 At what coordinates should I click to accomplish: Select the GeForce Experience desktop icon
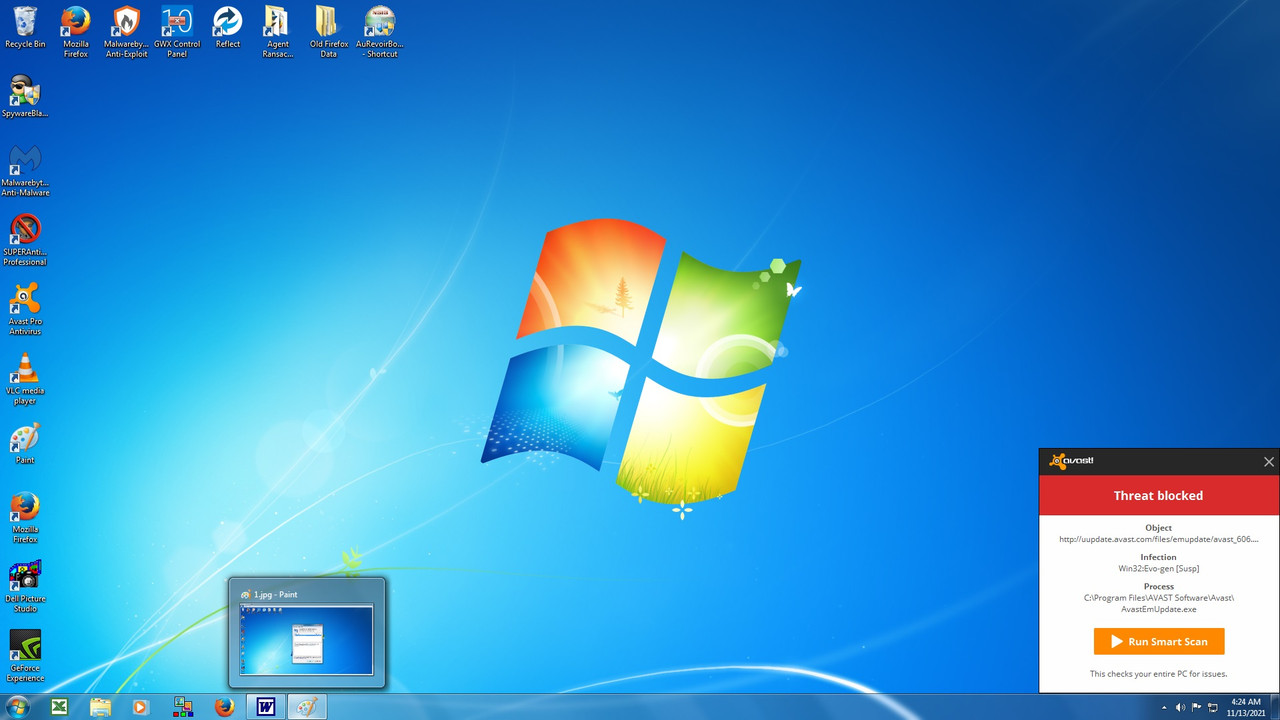(x=25, y=655)
